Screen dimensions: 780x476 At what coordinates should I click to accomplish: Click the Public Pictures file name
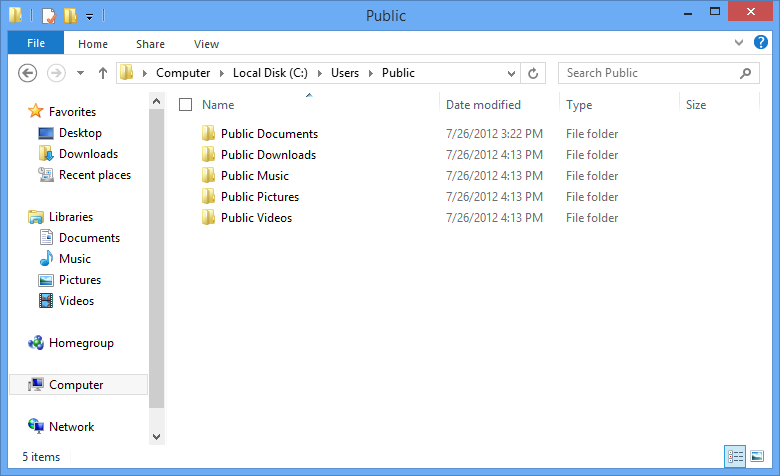(x=260, y=196)
